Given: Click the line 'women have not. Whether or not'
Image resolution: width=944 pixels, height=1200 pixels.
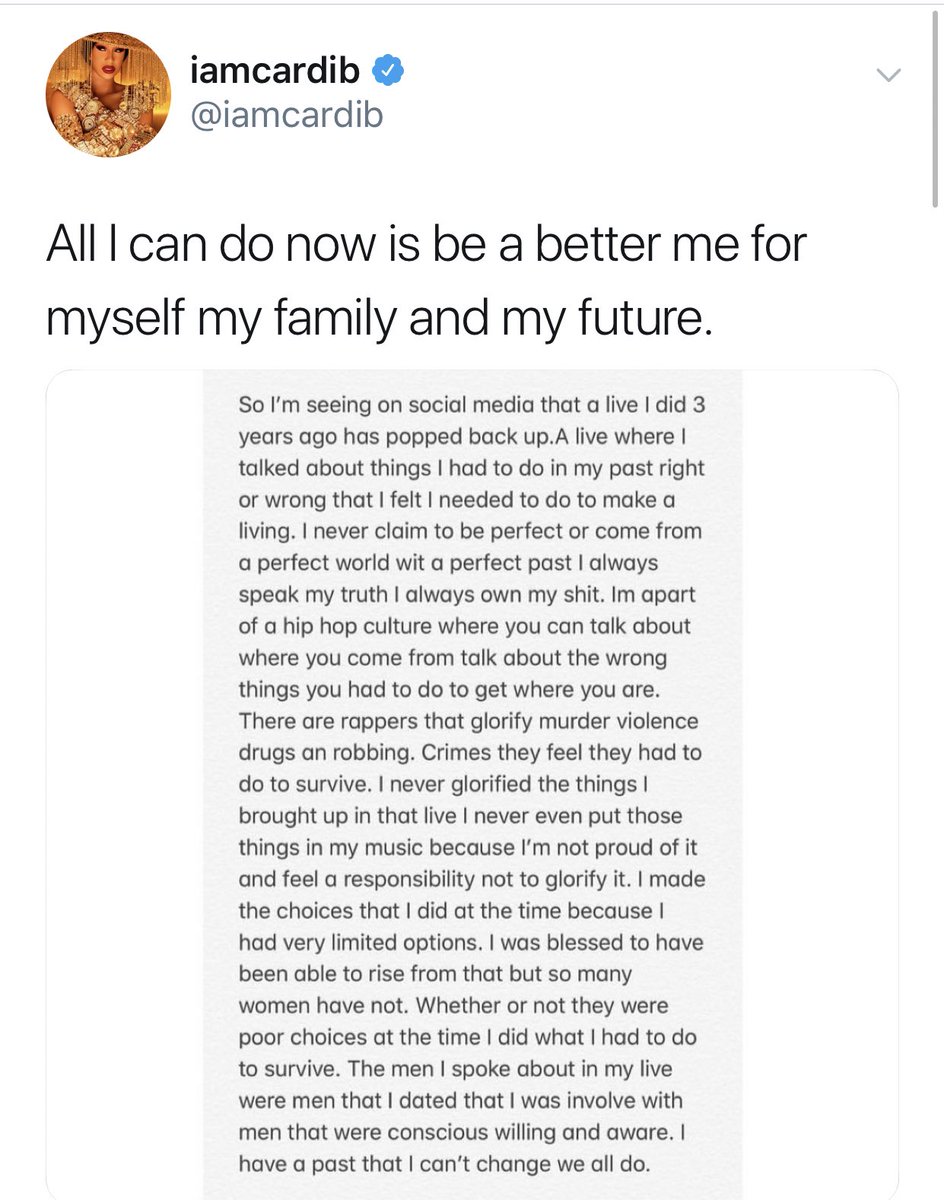Looking at the screenshot, I should 453,1006.
